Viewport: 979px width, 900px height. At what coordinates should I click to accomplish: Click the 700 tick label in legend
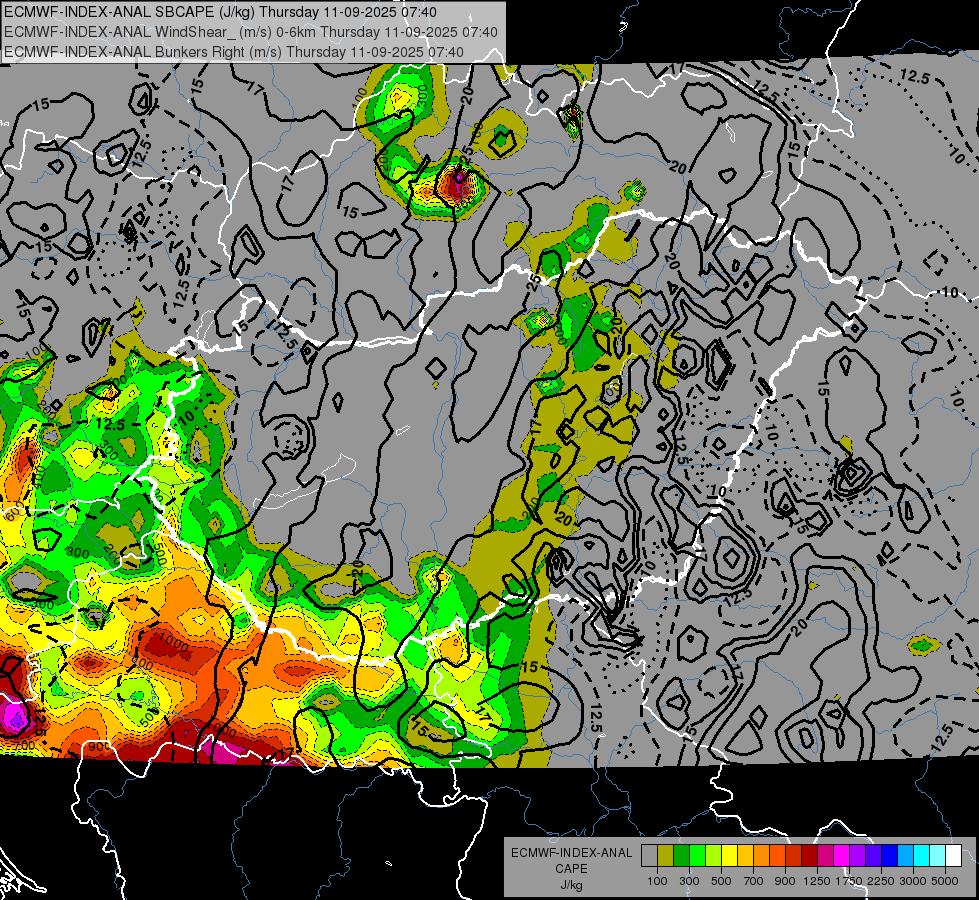click(x=754, y=881)
